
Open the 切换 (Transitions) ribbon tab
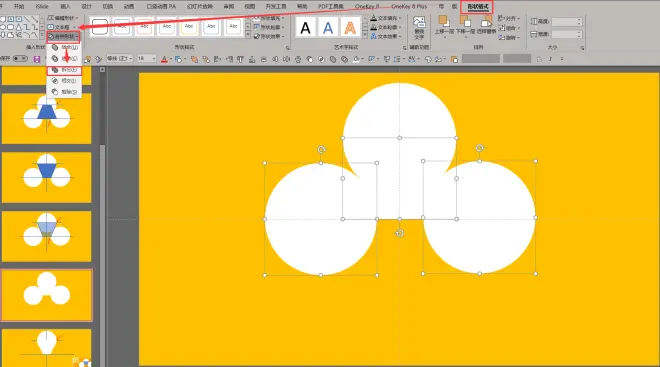pyautogui.click(x=108, y=6)
